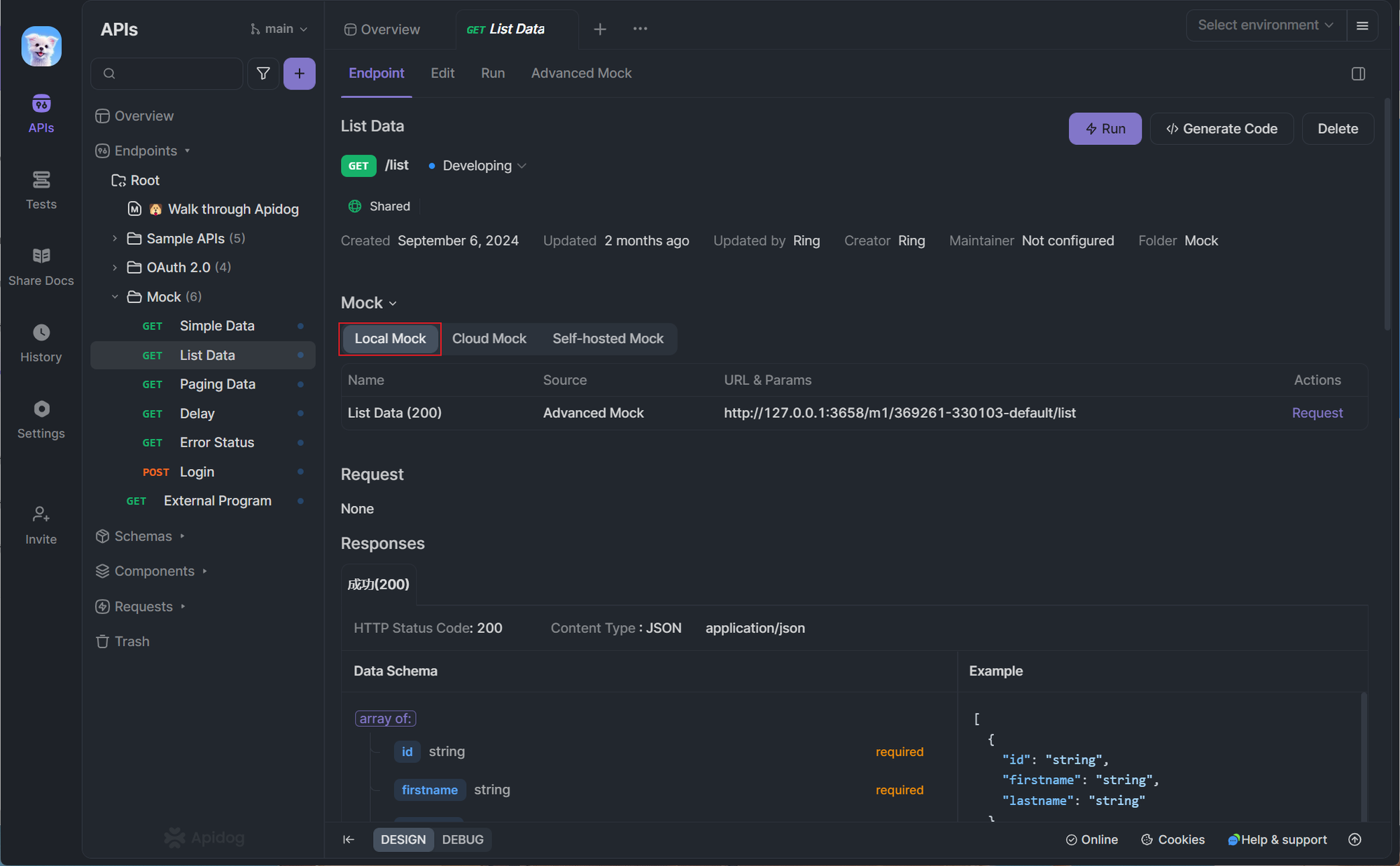The height and width of the screenshot is (866, 1400).
Task: Switch to DESIGN mode
Action: coord(403,839)
